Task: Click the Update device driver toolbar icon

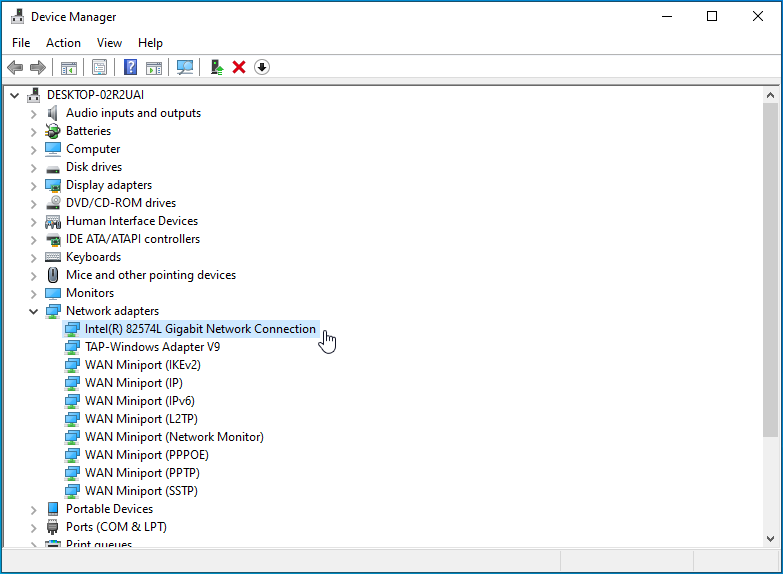Action: point(216,67)
